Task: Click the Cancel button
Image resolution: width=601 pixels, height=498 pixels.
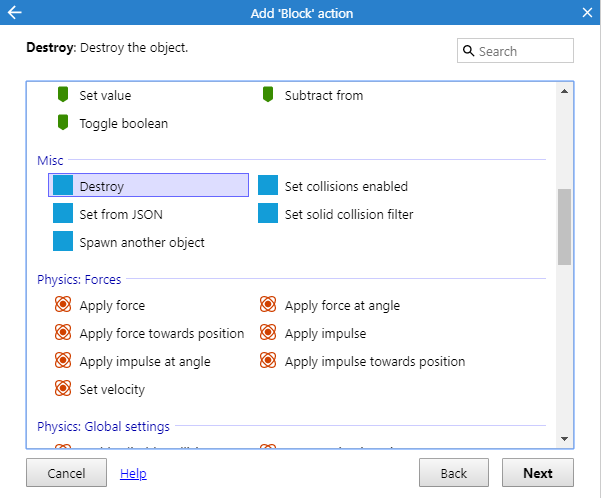Action: 66,473
